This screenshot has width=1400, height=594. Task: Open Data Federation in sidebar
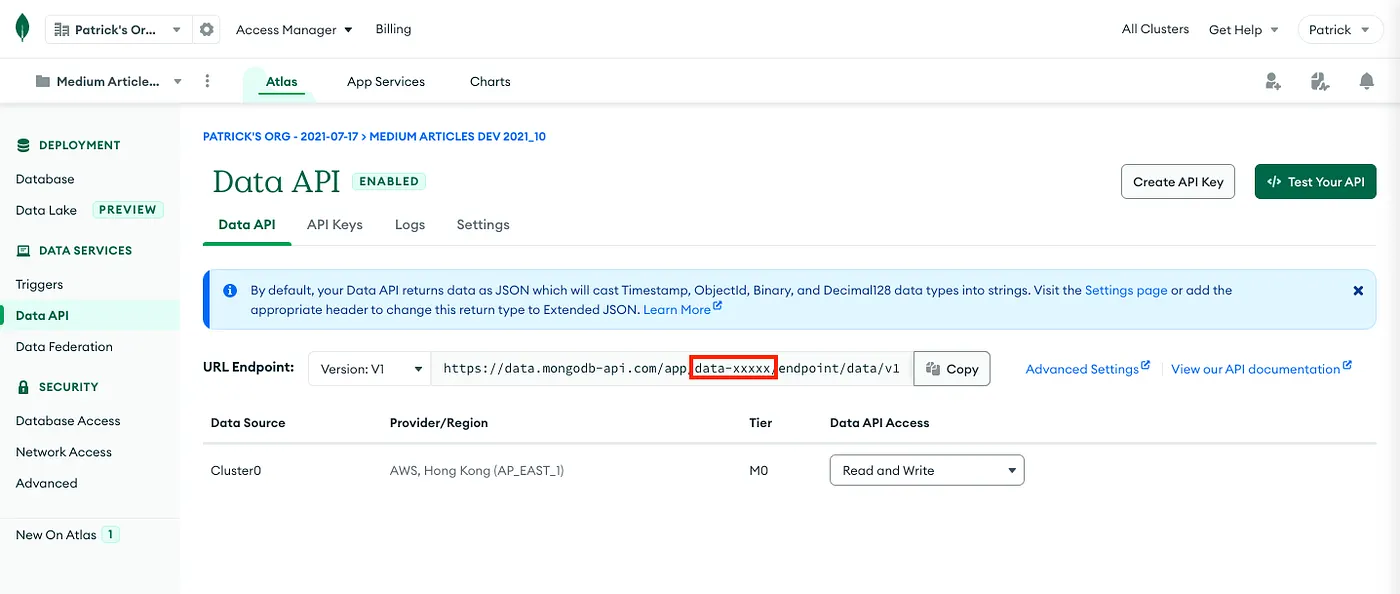pyautogui.click(x=64, y=347)
